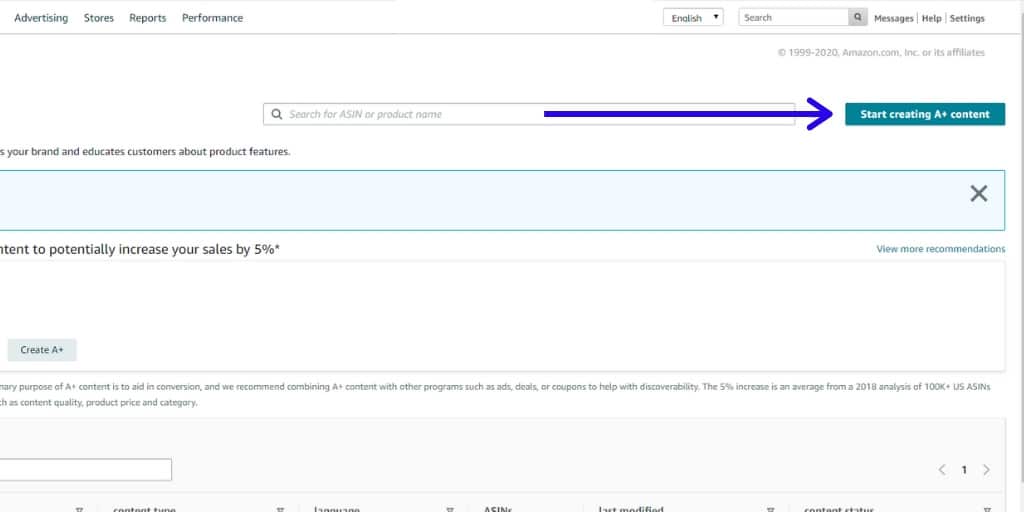Expand the English language dropdown
The image size is (1024, 512).
693,18
